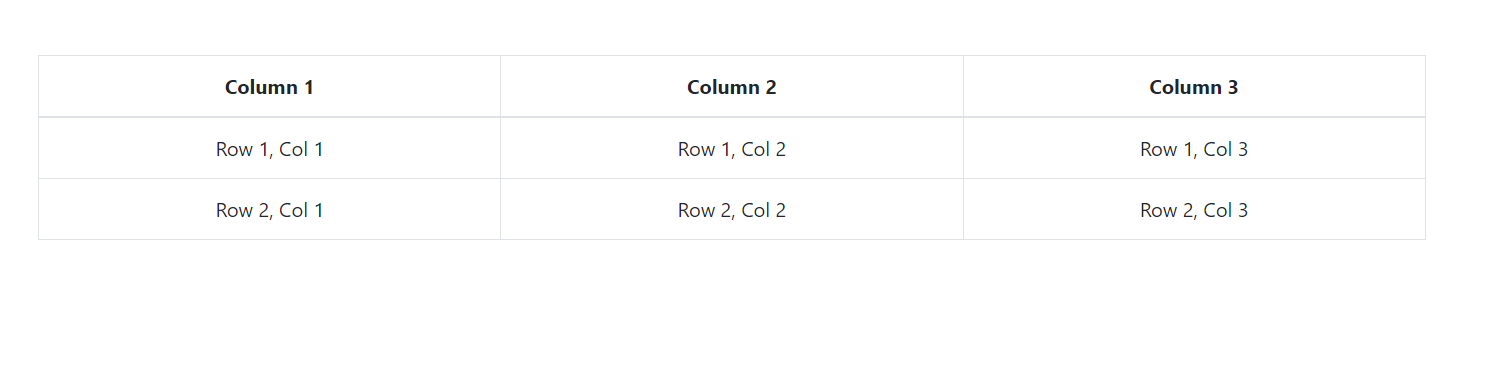Place the cursor on 'Row 2, Col 3' text
1485x366 pixels.
click(x=1194, y=211)
